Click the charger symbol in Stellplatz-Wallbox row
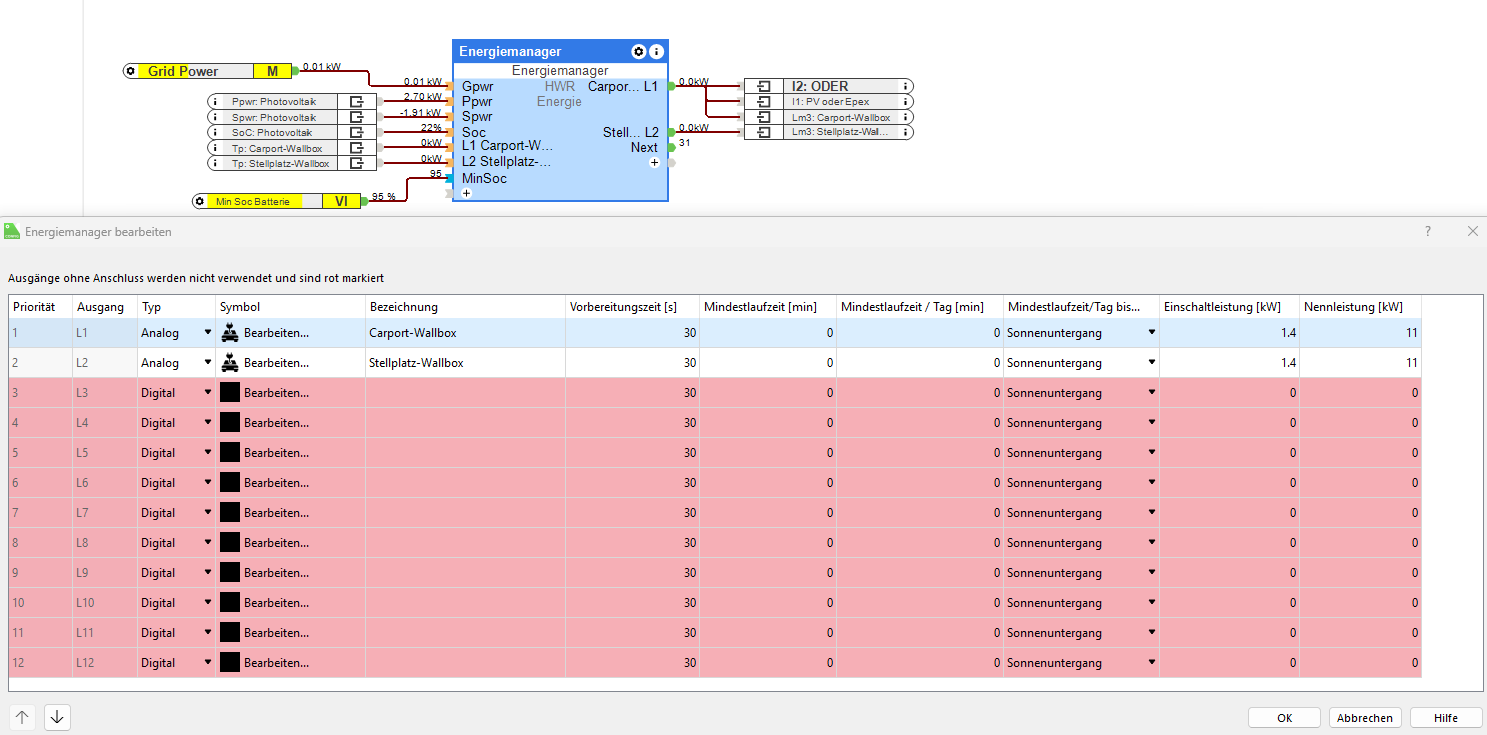 point(230,363)
